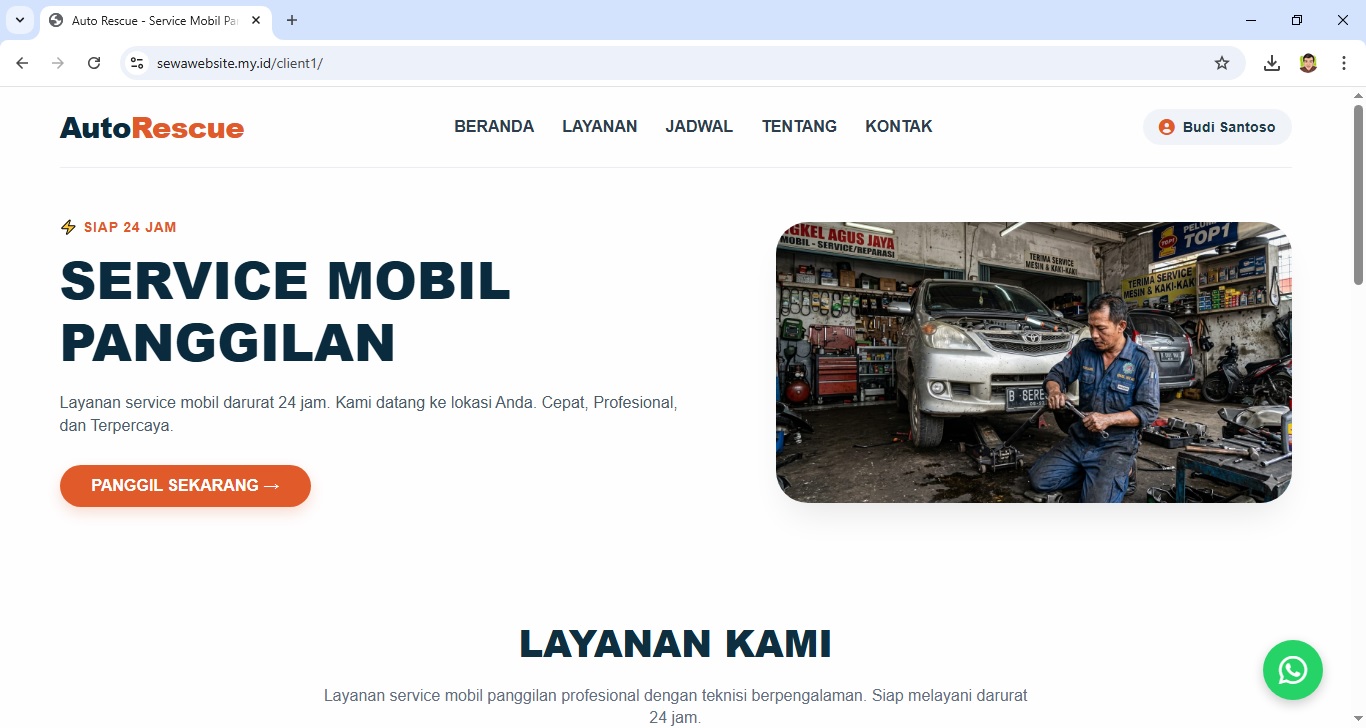Open site information icon in address bar
The height and width of the screenshot is (728, 1366).
pyautogui.click(x=138, y=63)
